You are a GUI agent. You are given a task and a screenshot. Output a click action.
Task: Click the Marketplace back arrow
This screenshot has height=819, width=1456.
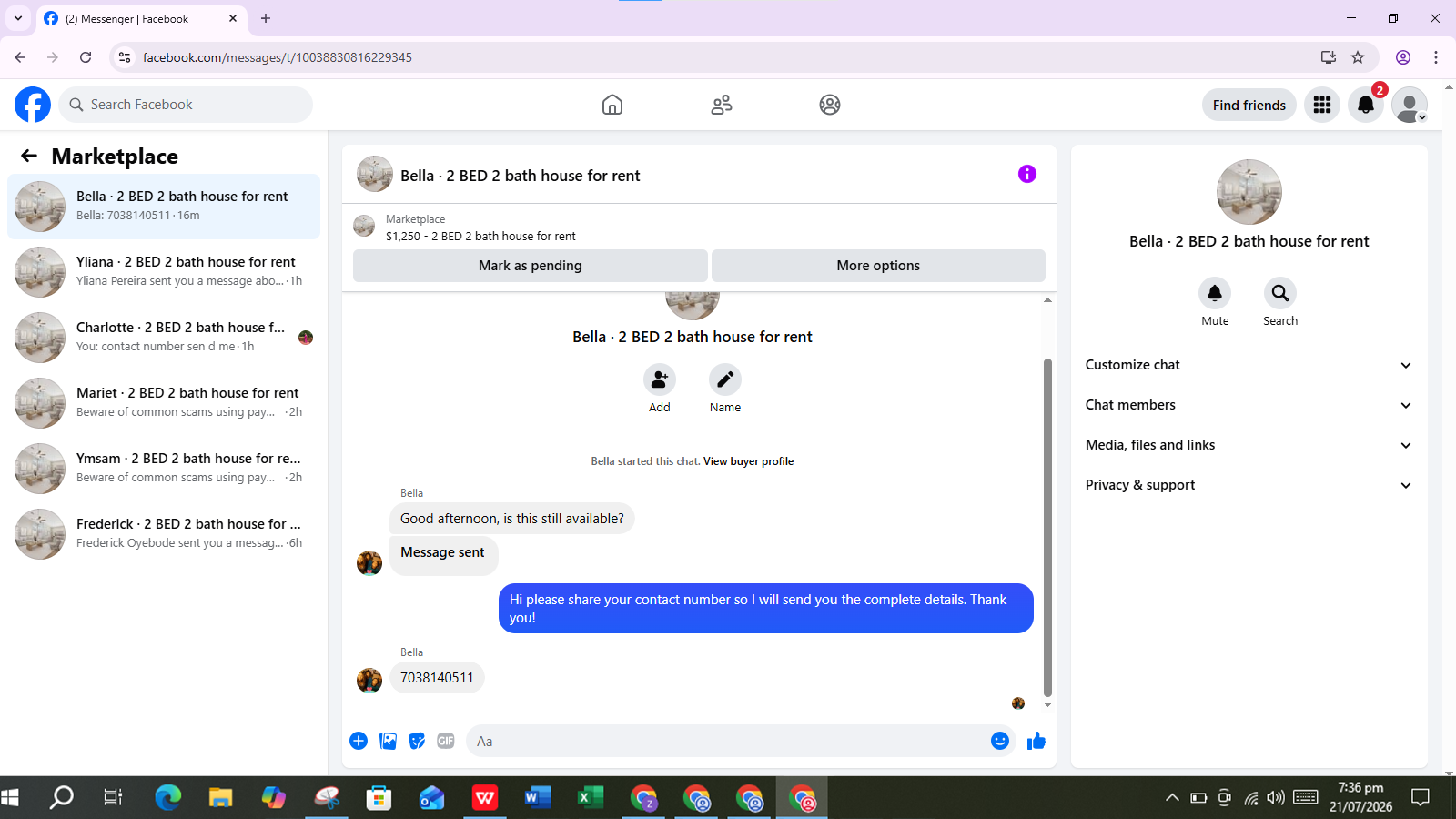pyautogui.click(x=29, y=156)
